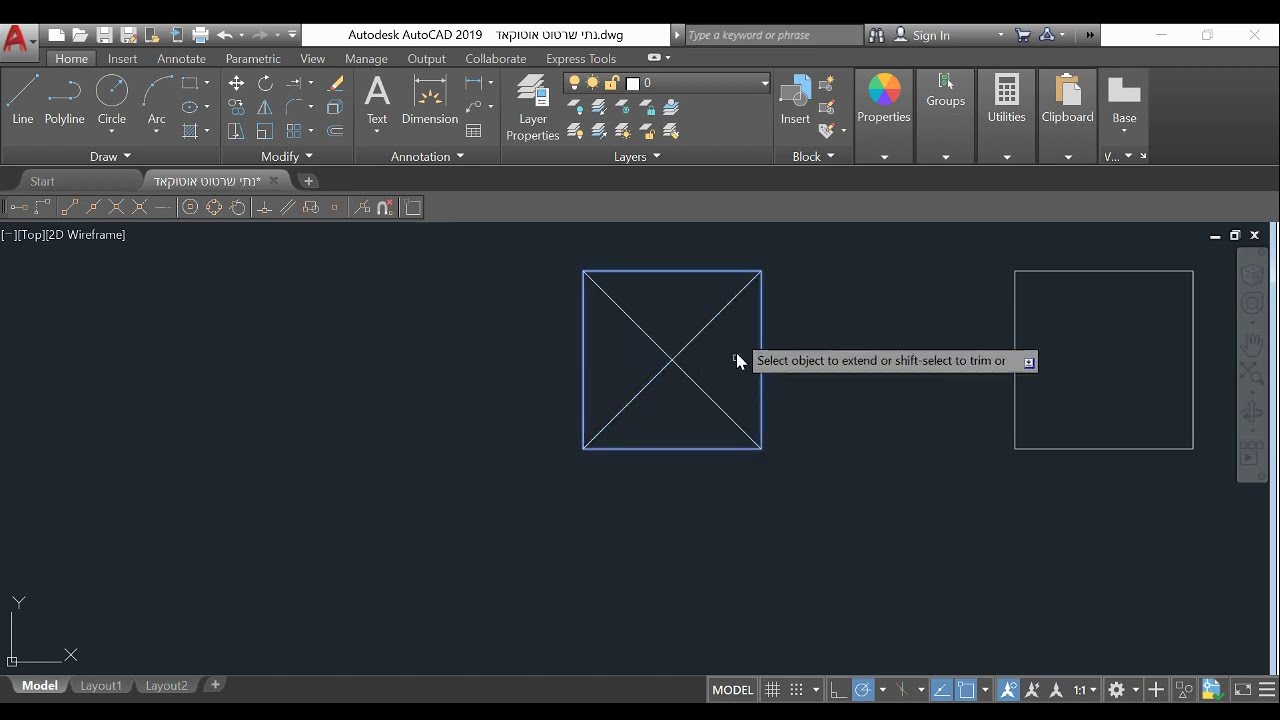Click Sign In button

[x=931, y=35]
